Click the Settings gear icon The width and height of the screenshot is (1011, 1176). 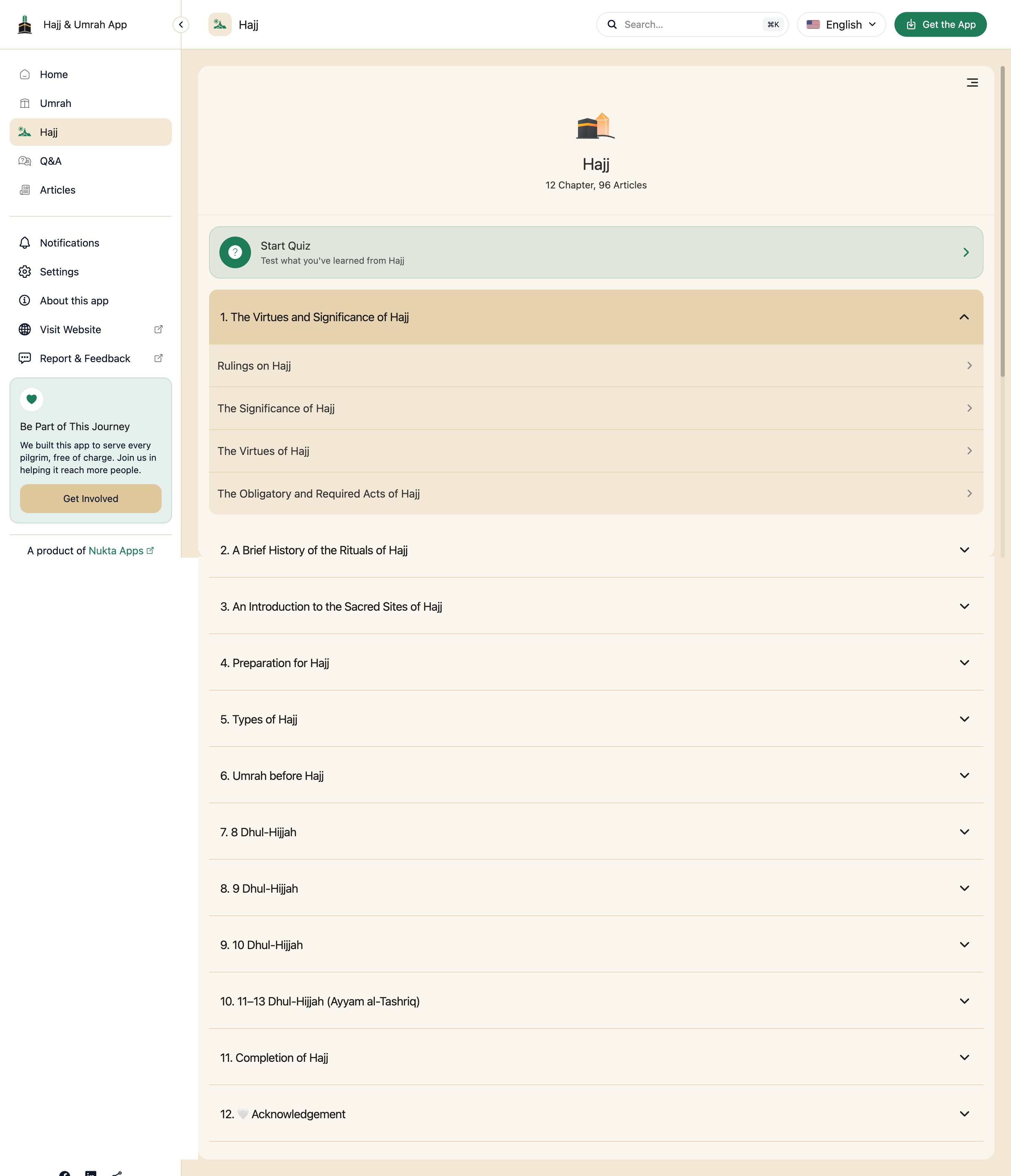pos(24,272)
